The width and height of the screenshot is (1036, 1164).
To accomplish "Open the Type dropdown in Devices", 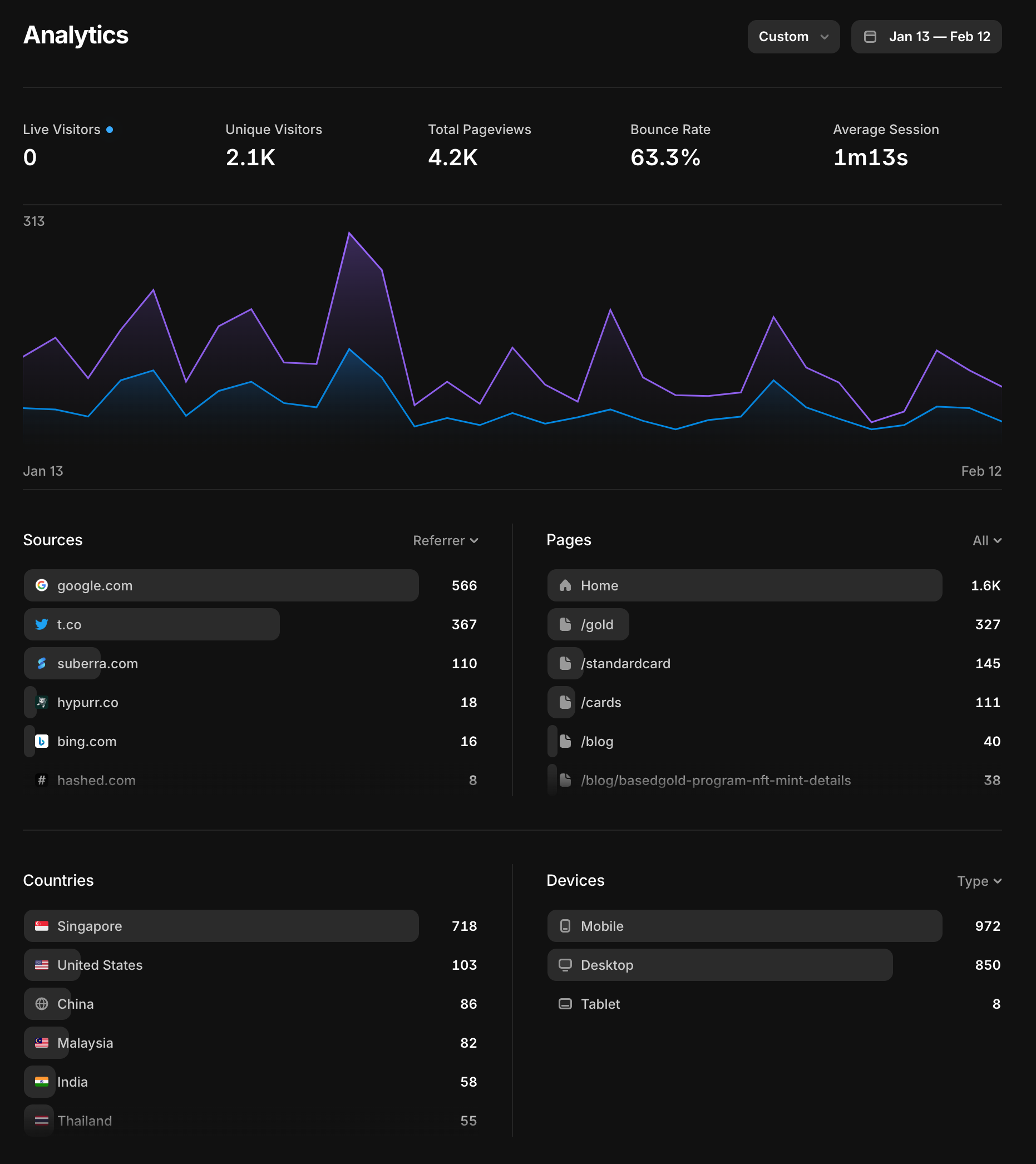I will point(979,881).
